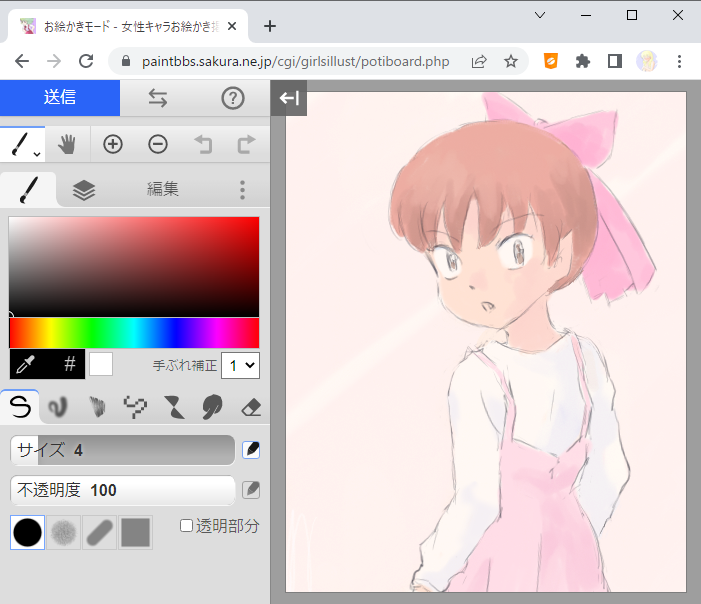The image size is (701, 604).
Task: Click the browser forward arrow
Action: [x=54, y=61]
